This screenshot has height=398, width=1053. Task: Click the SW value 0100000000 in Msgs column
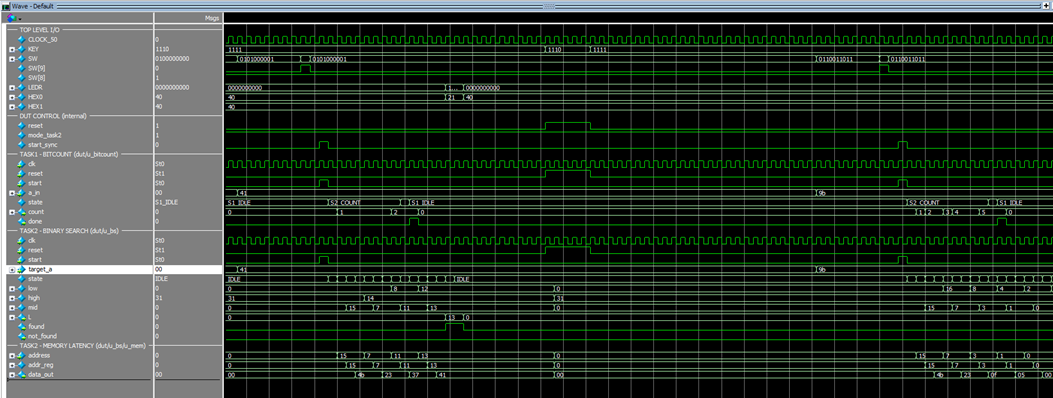[x=172, y=59]
